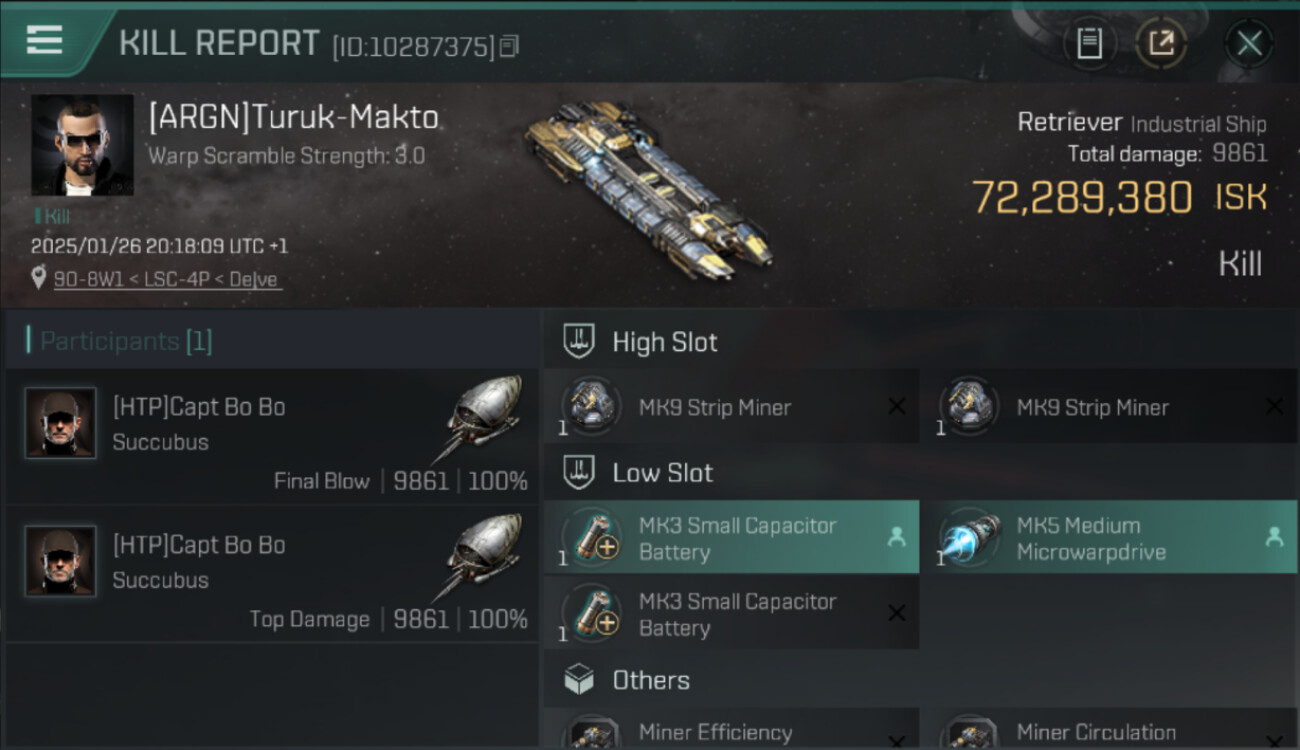Screen dimensions: 1300x750
Task: Close the kill report window
Action: [x=1249, y=43]
